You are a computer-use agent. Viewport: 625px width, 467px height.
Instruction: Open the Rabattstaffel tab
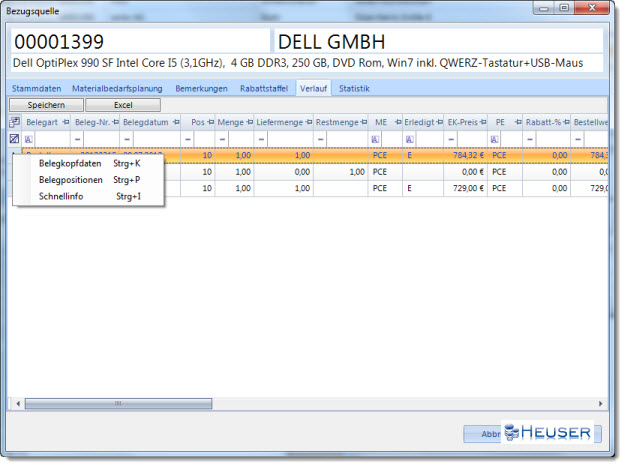pyautogui.click(x=264, y=88)
